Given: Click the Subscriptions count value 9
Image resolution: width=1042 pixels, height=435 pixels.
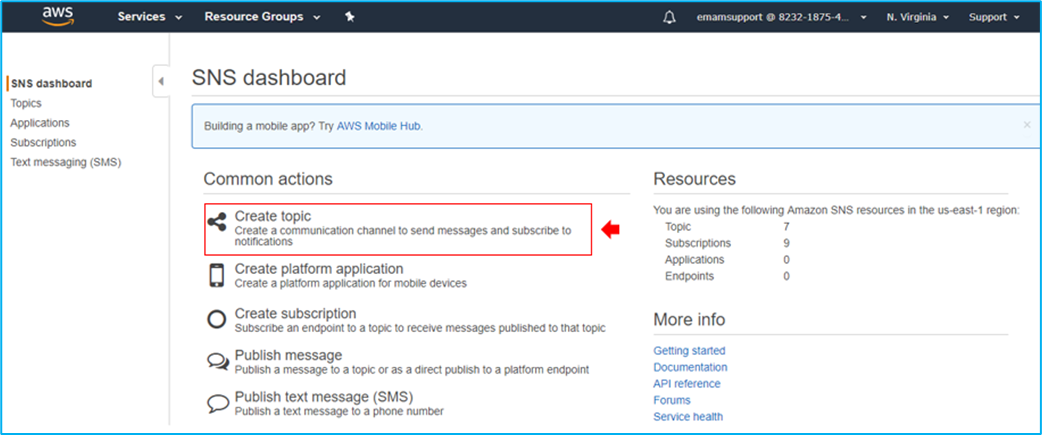Looking at the screenshot, I should pos(787,243).
